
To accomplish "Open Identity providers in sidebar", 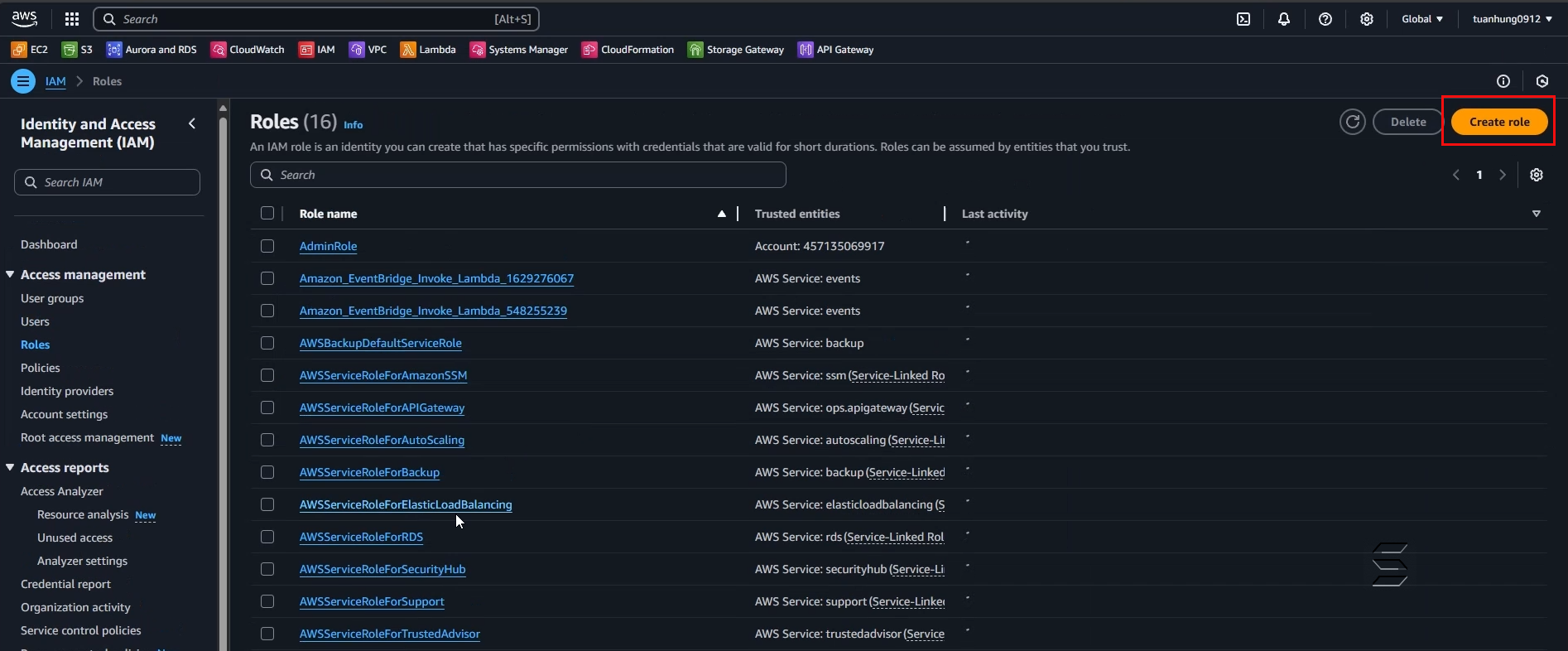I will click(67, 391).
